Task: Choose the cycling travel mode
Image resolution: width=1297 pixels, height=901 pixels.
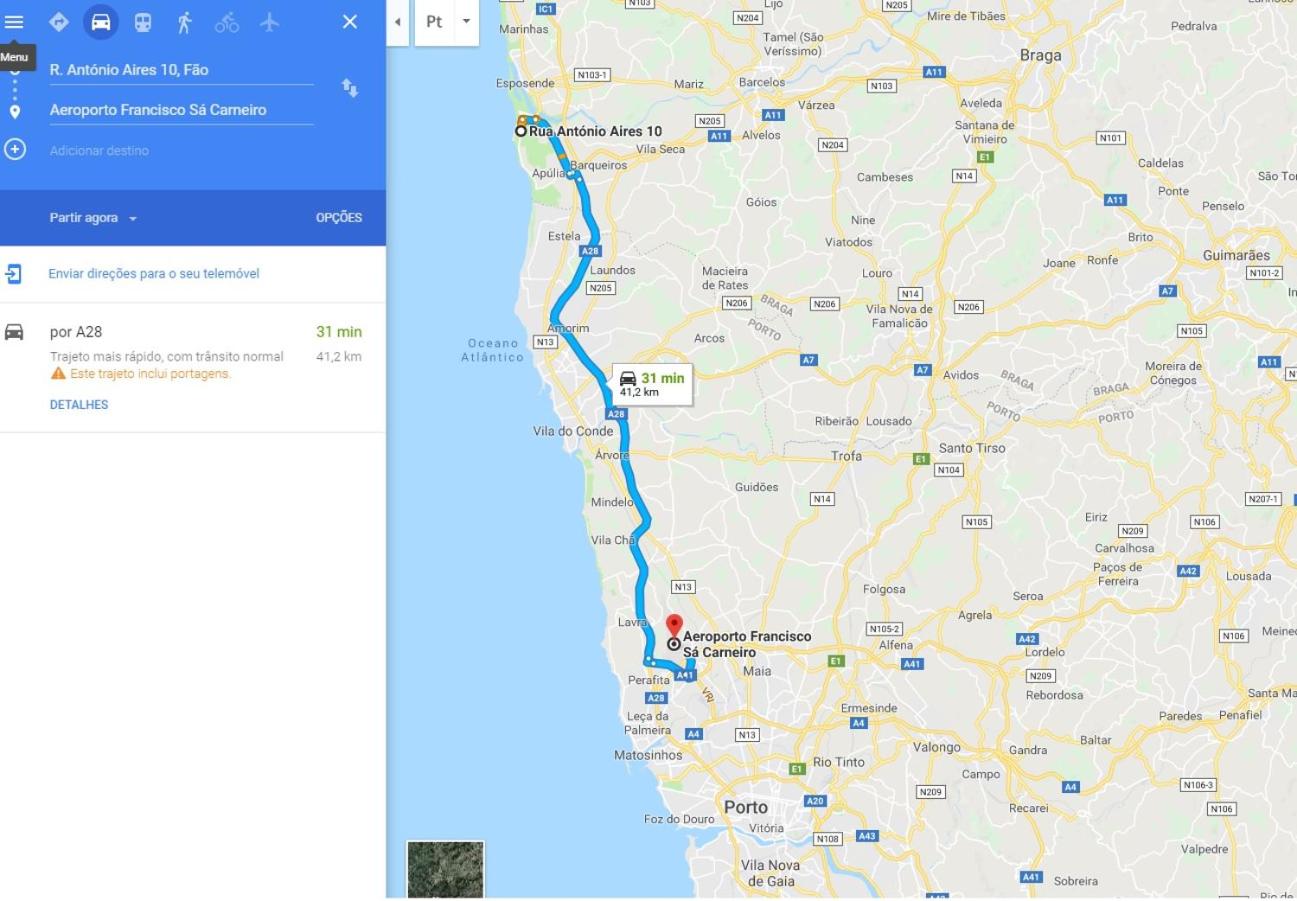Action: pyautogui.click(x=227, y=21)
